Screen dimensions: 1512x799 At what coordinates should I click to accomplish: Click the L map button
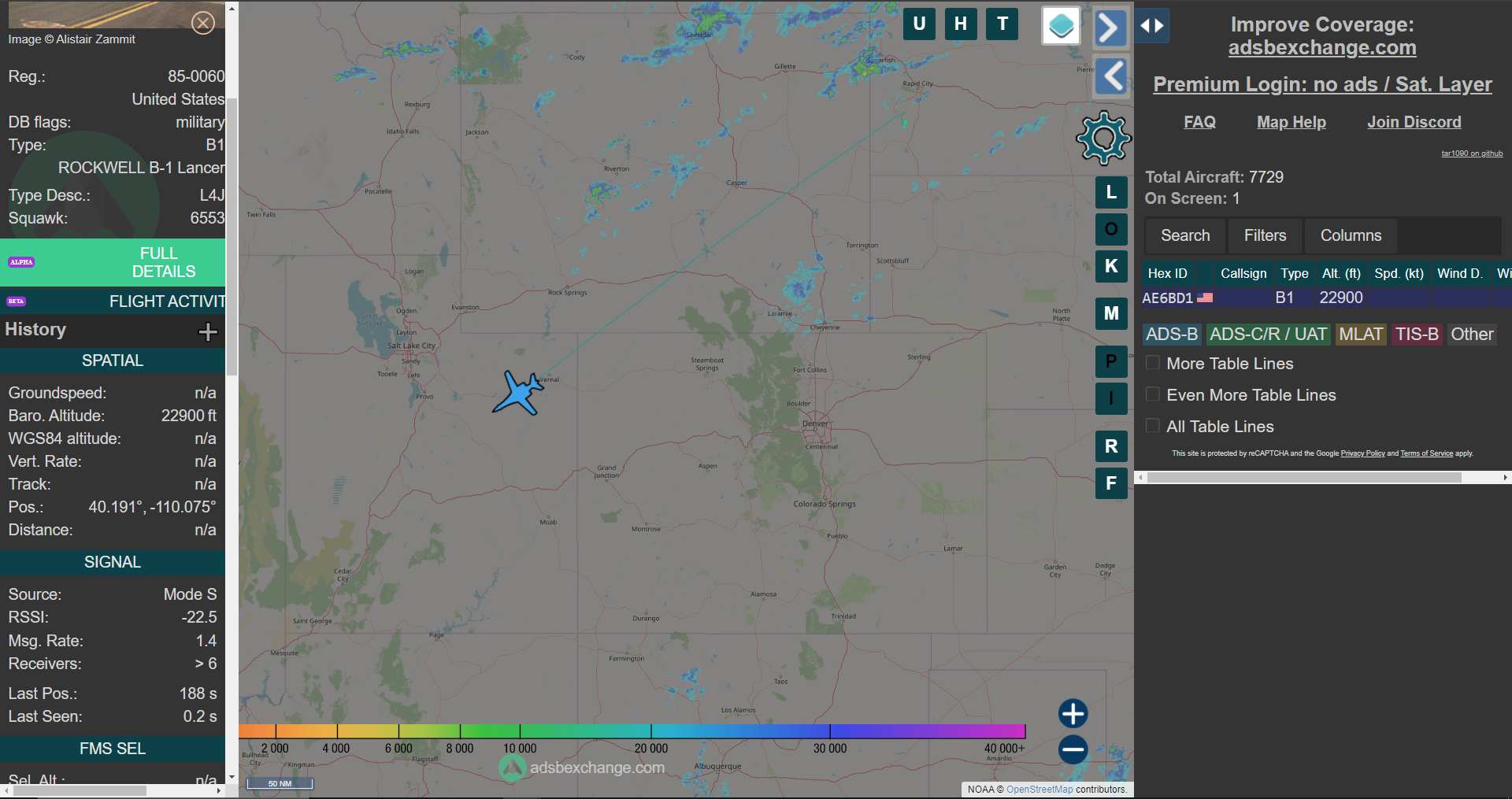click(x=1111, y=192)
